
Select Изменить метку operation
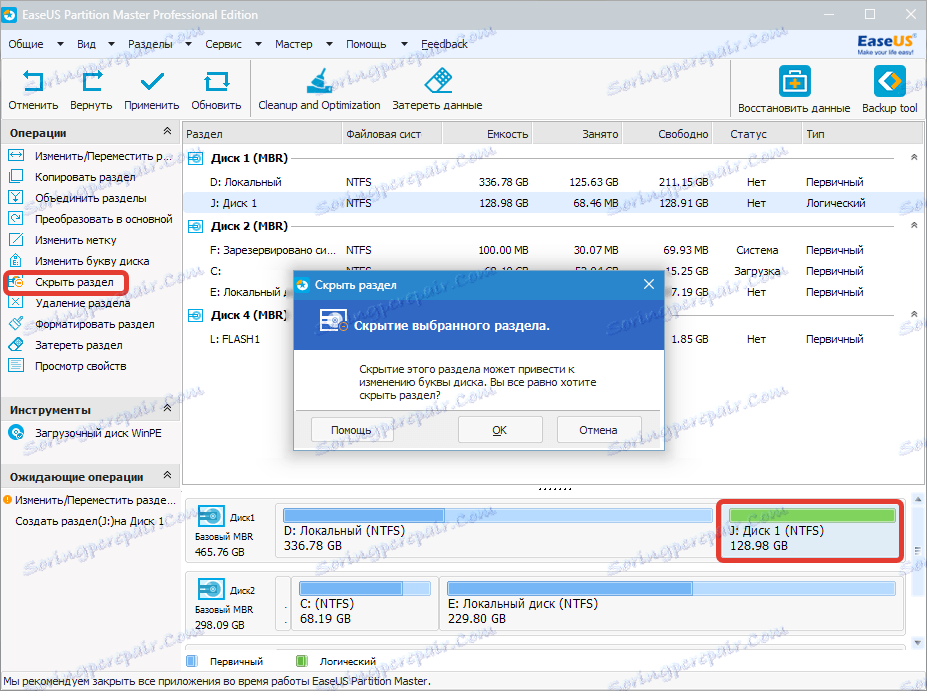tap(63, 240)
